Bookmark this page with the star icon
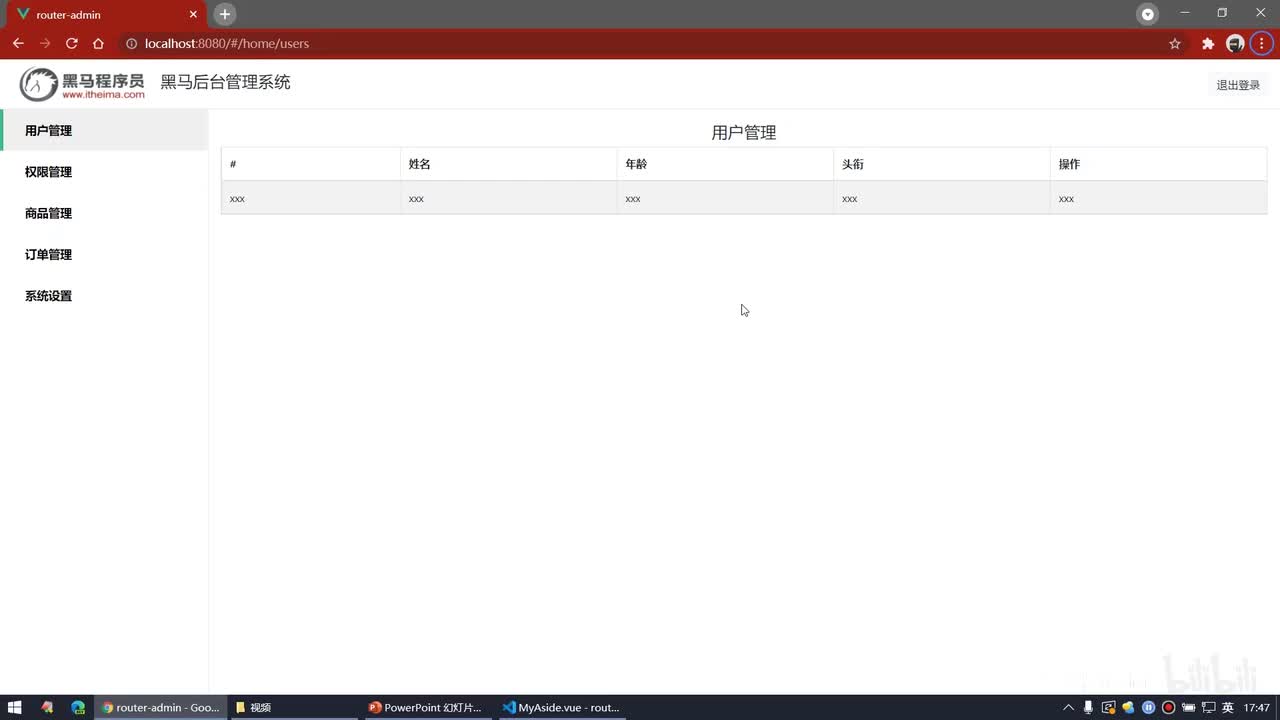This screenshot has height=720, width=1280. click(x=1175, y=43)
